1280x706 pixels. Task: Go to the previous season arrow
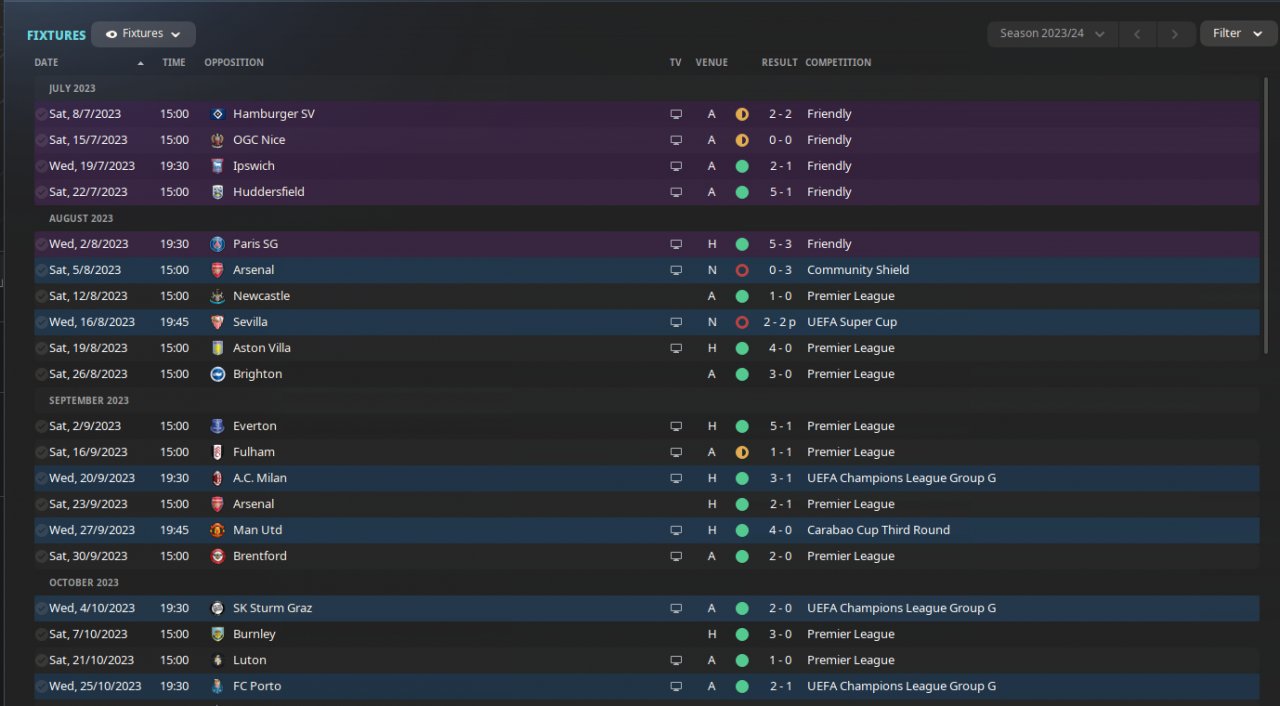pyautogui.click(x=1137, y=34)
